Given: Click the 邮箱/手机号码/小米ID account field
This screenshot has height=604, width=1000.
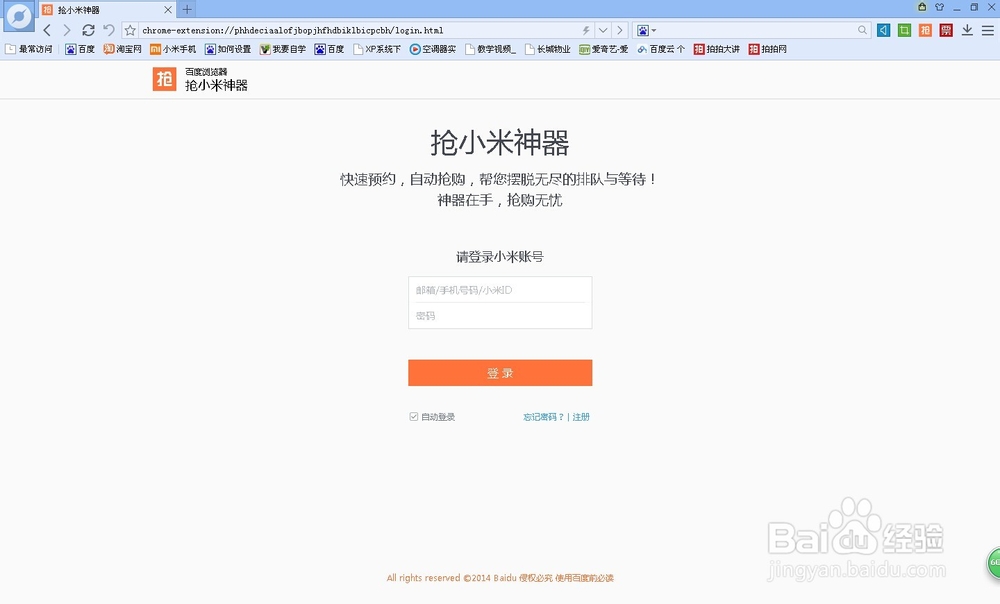Looking at the screenshot, I should click(x=500, y=290).
